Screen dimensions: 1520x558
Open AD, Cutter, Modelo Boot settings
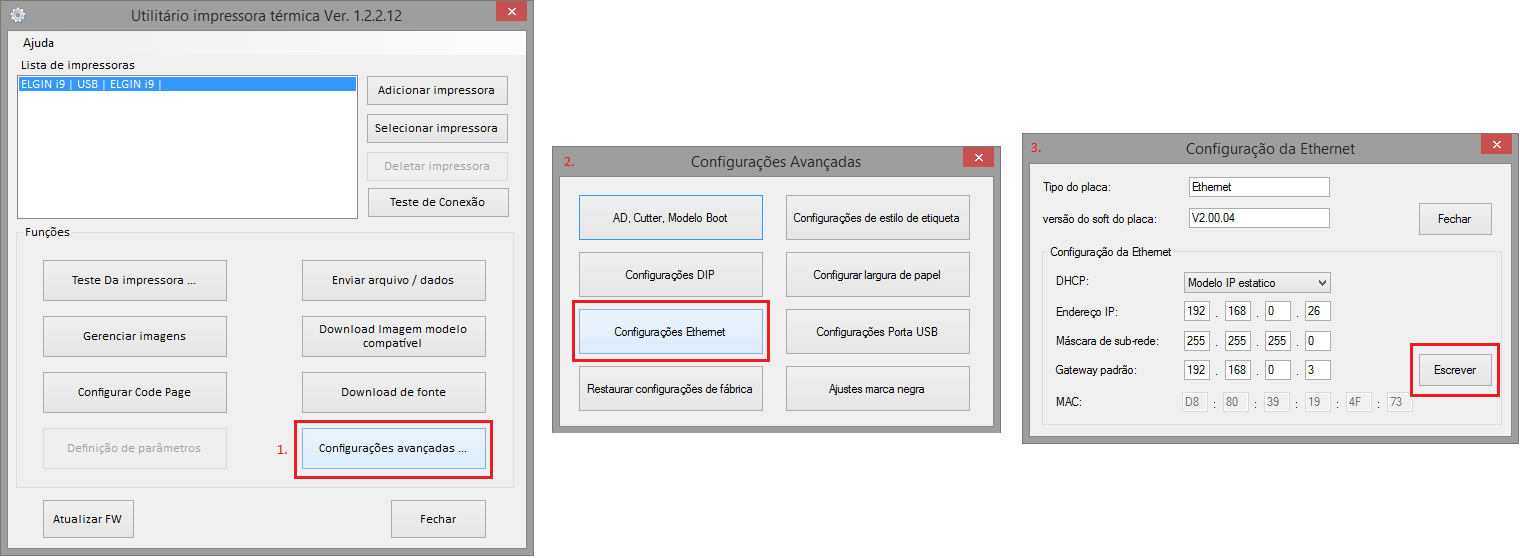click(x=670, y=217)
